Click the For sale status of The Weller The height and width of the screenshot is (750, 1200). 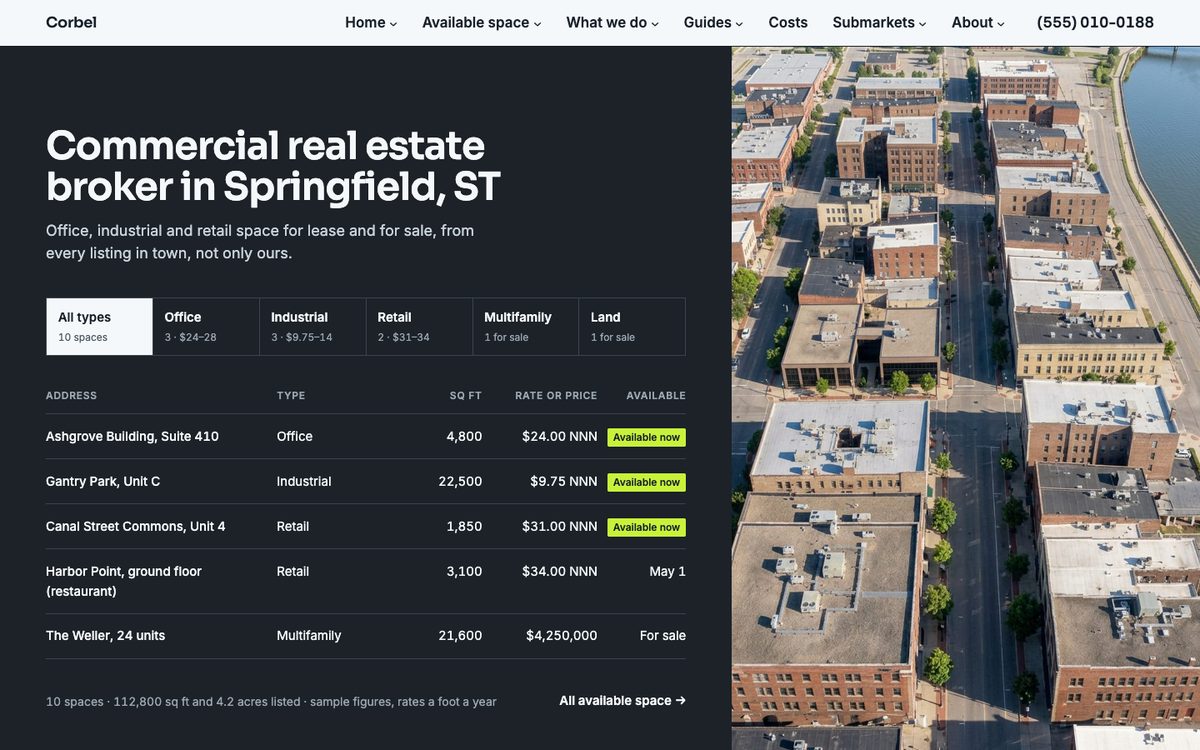point(663,635)
